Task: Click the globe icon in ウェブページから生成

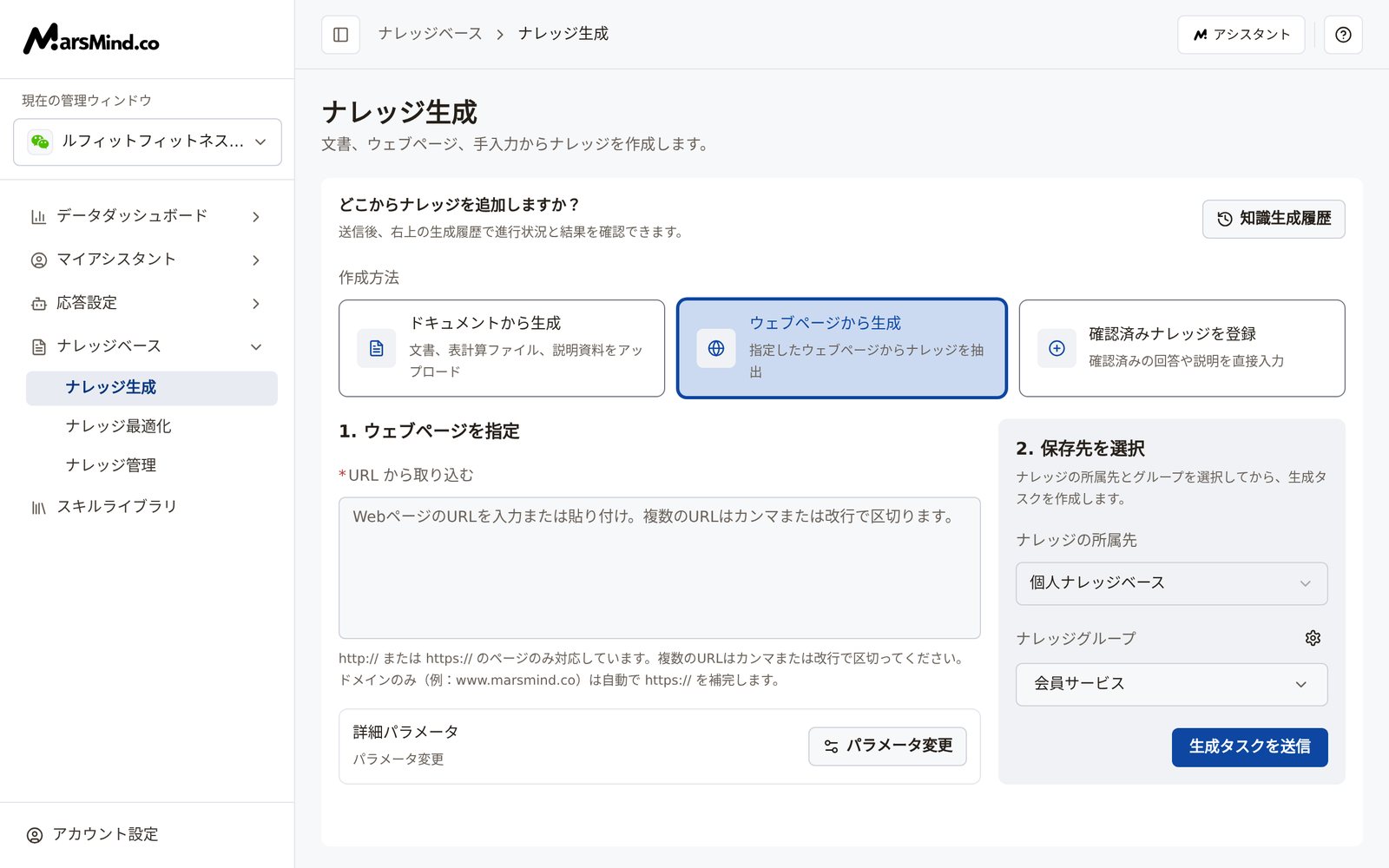Action: [x=716, y=348]
